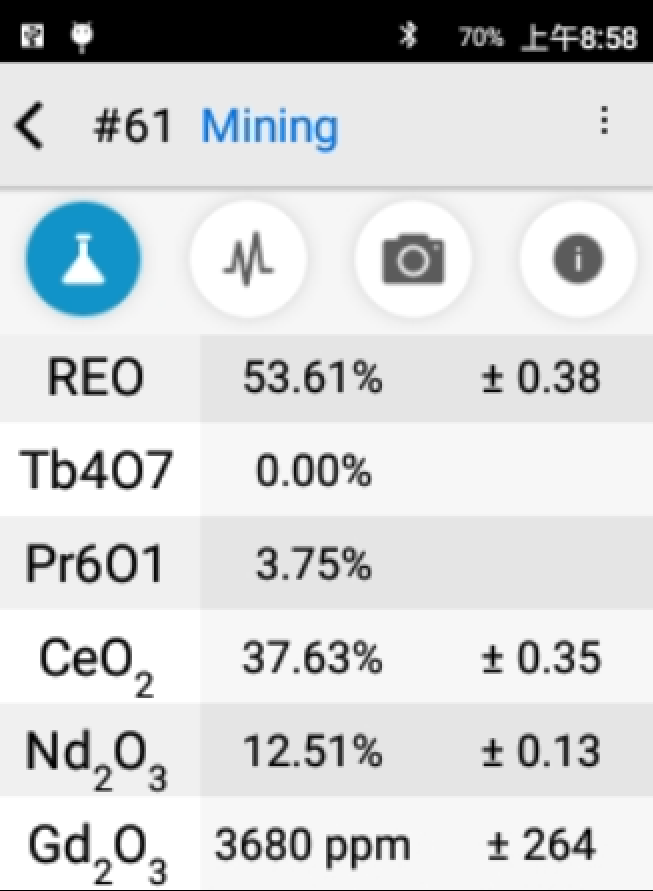Tap the battery 70% indicator
This screenshot has height=891, width=653.
481,38
